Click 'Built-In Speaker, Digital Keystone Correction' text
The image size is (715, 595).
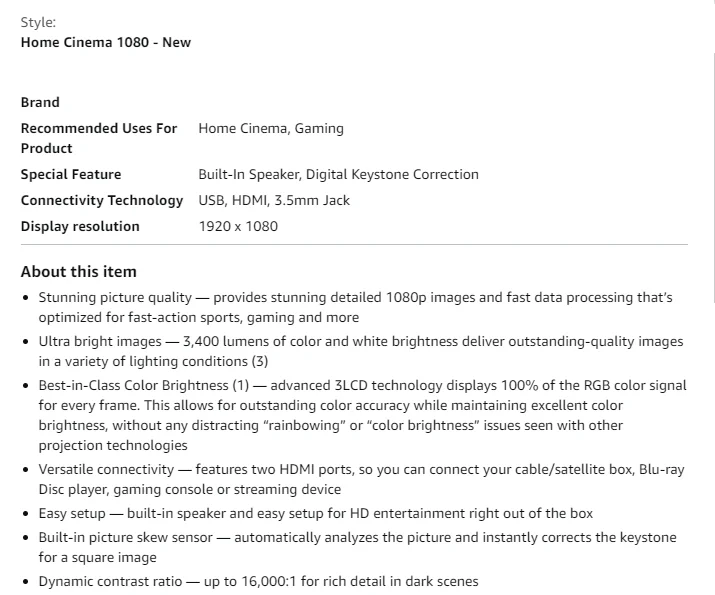tap(338, 174)
